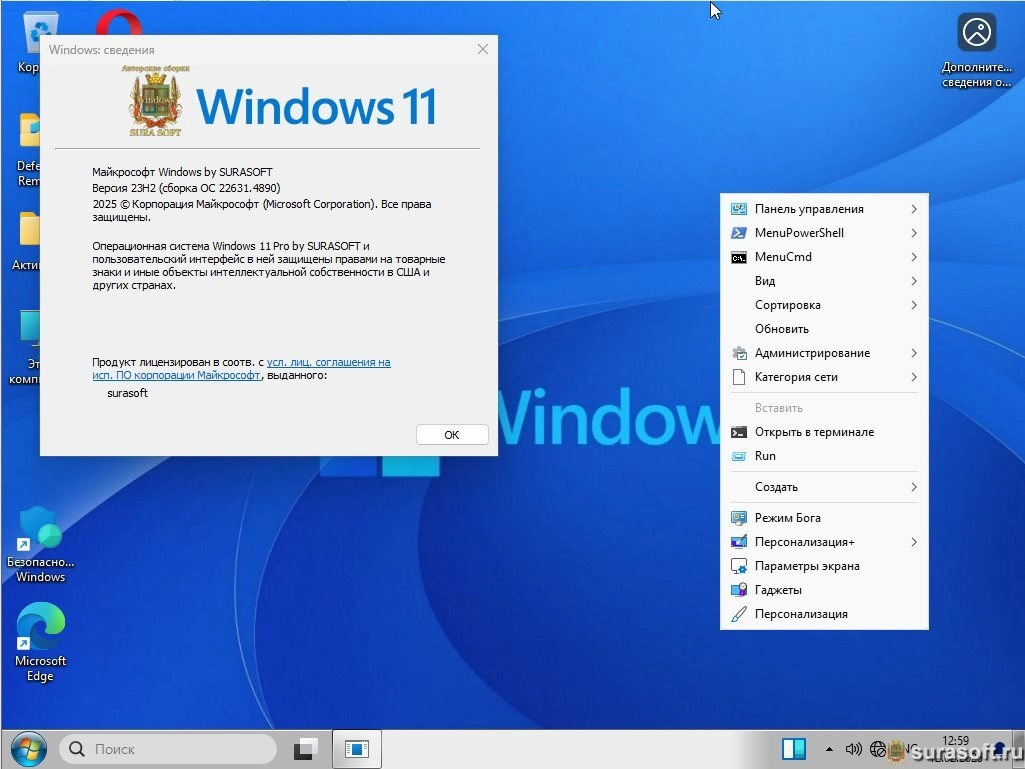Choose Обновить from the context menu
1025x769 pixels.
pos(824,329)
